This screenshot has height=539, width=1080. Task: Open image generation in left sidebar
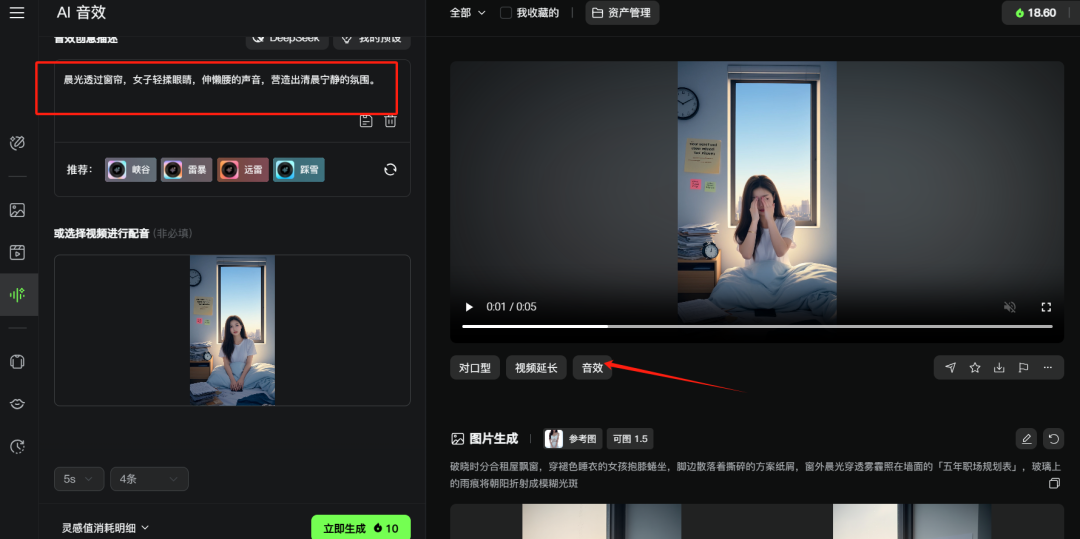tap(17, 210)
